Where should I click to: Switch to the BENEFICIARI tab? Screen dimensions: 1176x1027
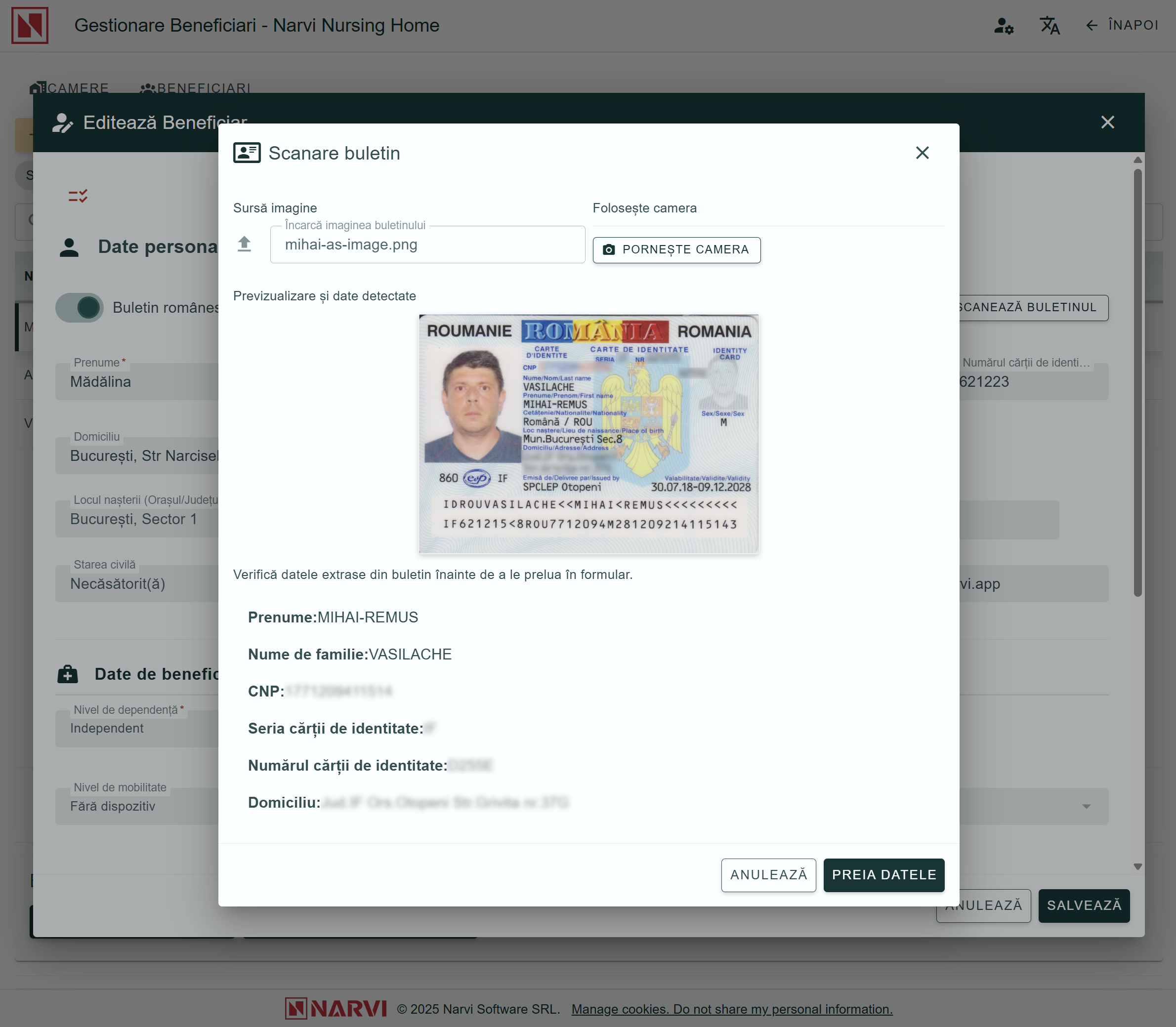(x=196, y=88)
